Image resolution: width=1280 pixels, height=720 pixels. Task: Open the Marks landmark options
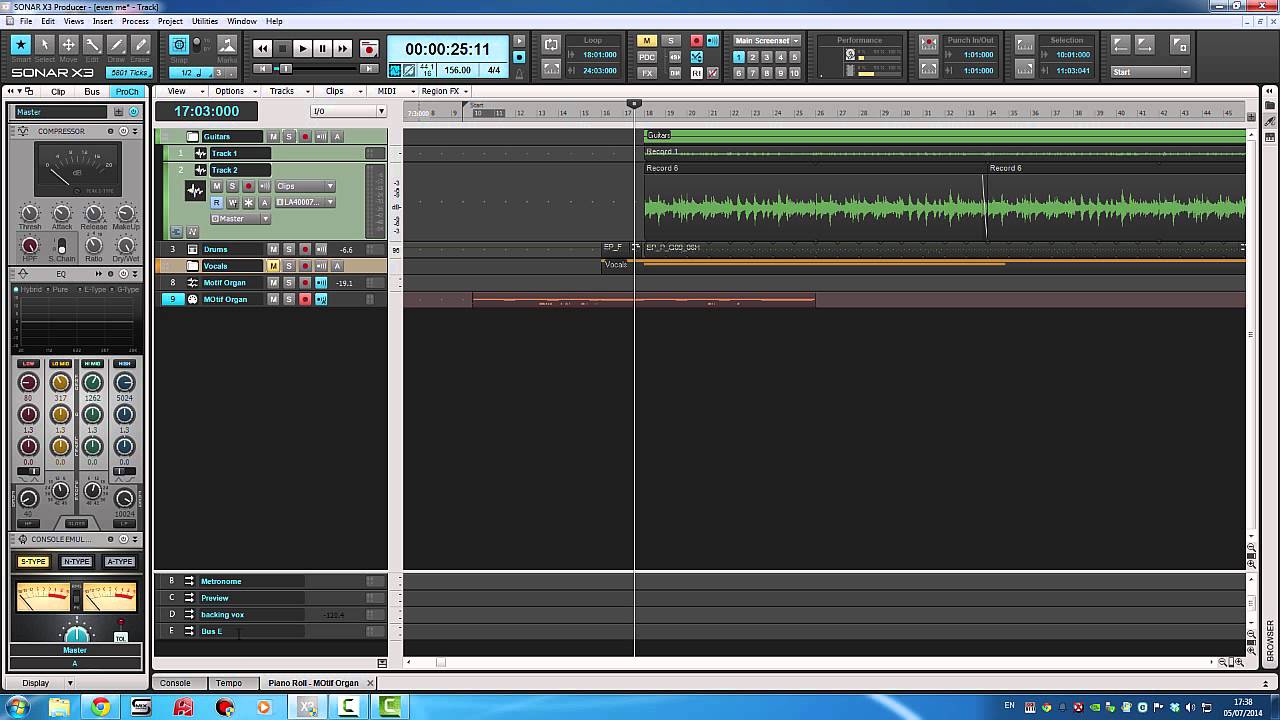coord(227,45)
